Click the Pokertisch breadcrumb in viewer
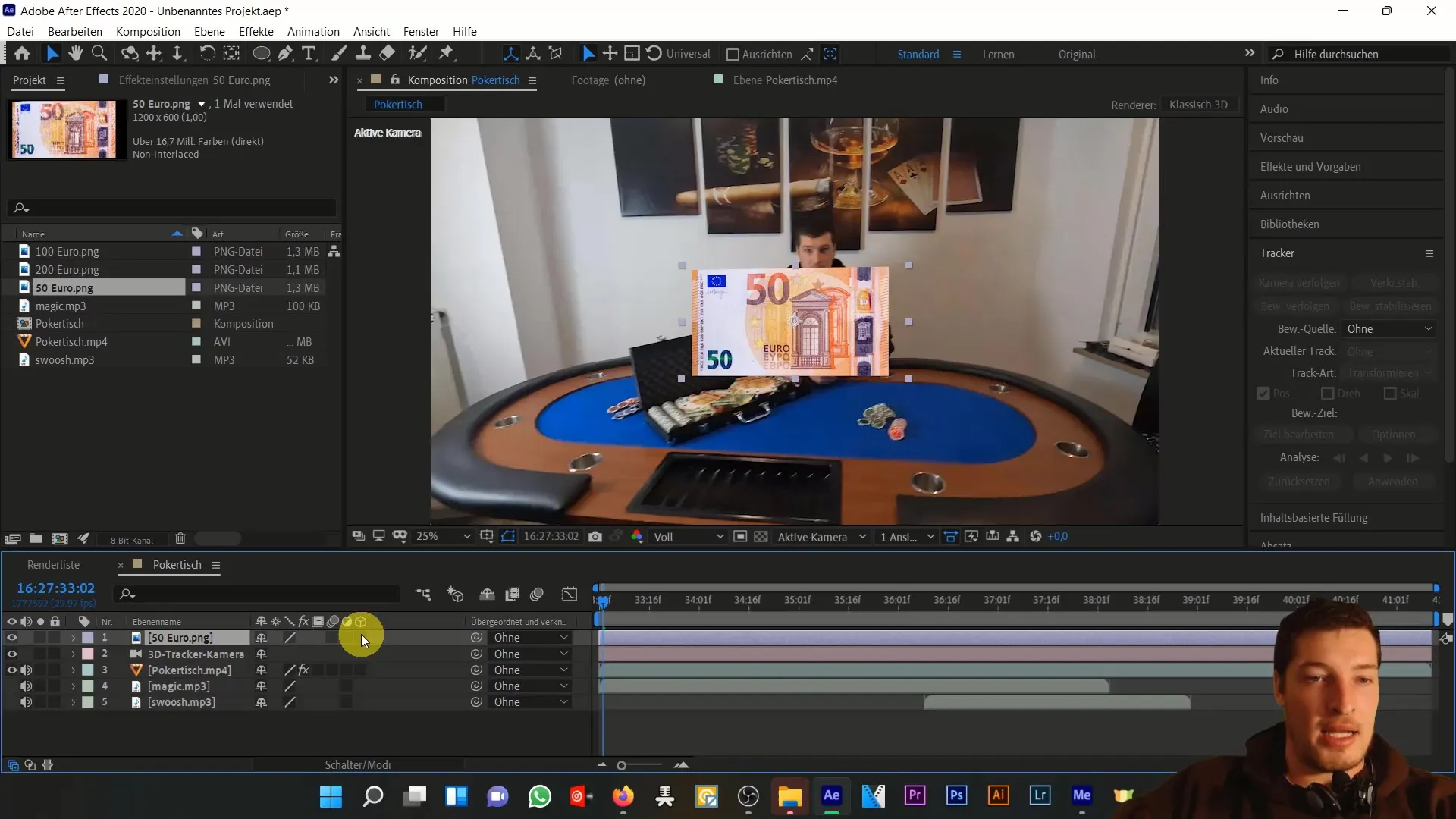This screenshot has width=1456, height=819. tap(398, 105)
